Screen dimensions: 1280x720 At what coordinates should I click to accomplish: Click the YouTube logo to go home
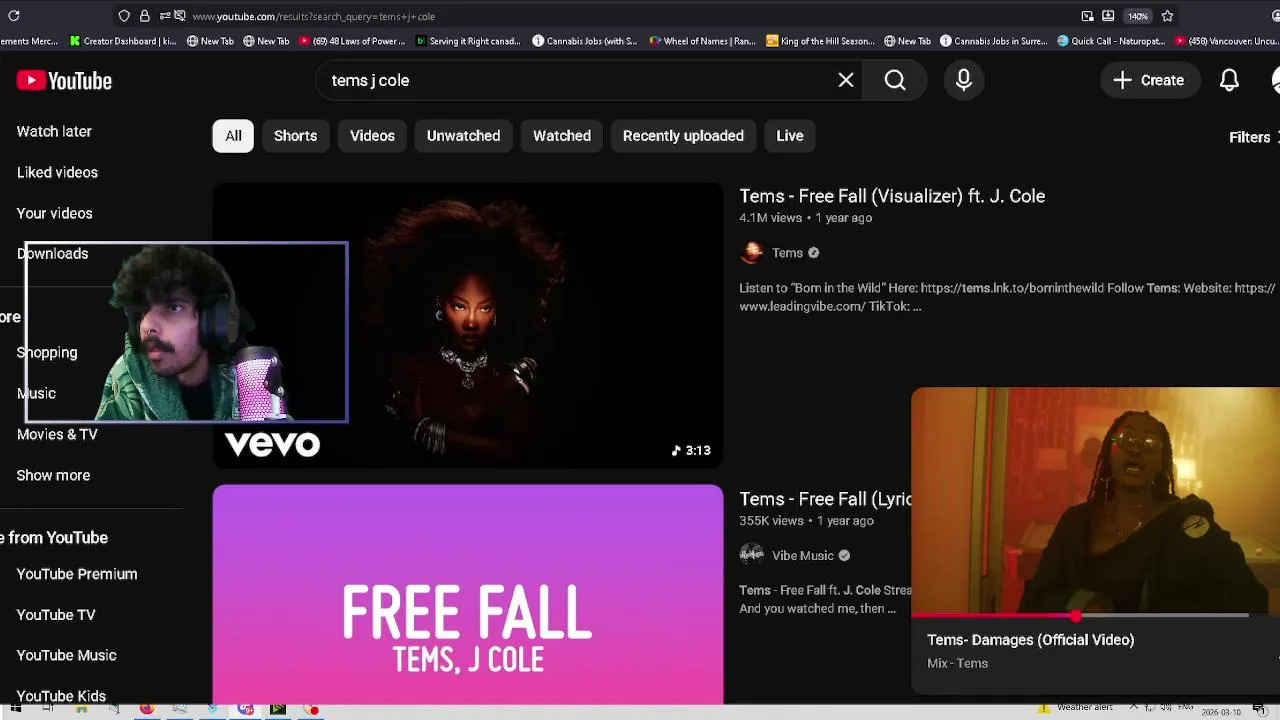click(64, 81)
